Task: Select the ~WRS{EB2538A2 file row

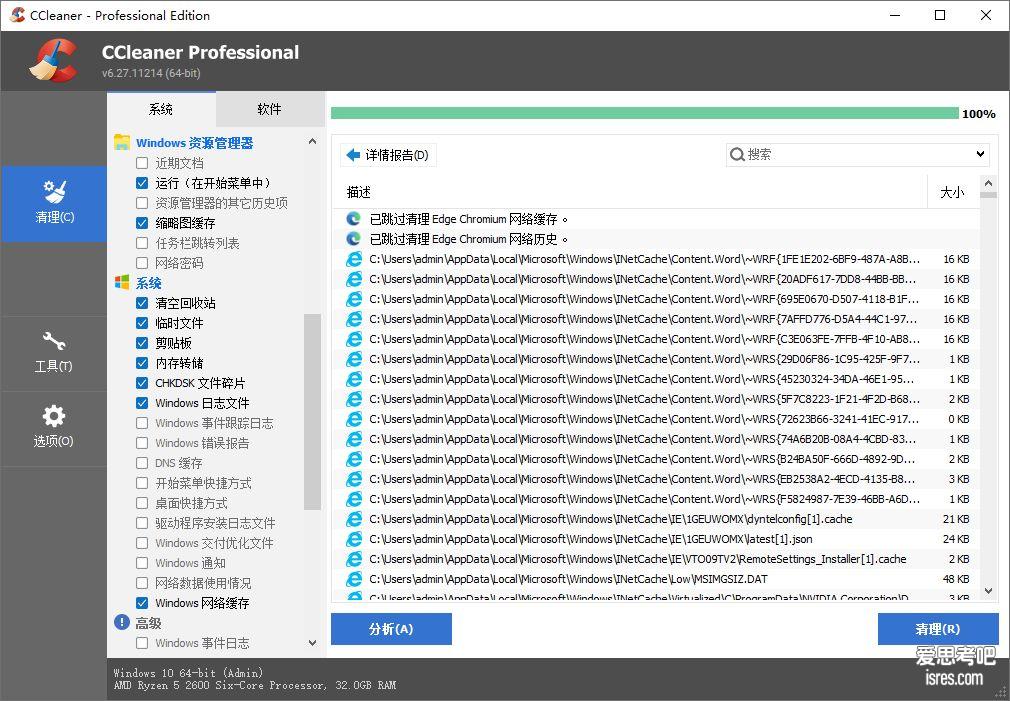Action: (656, 479)
